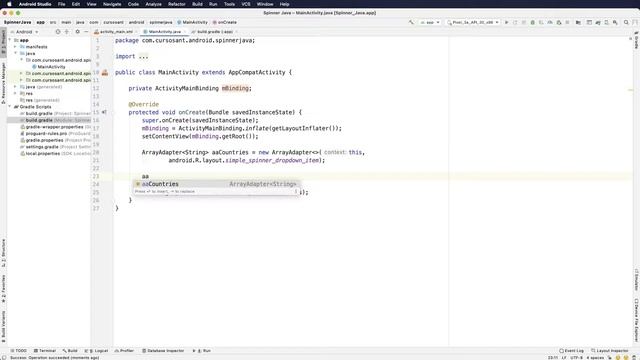This screenshot has width=640, height=360.
Task: Click the Select Opened File target icon
Action: coord(58,32)
